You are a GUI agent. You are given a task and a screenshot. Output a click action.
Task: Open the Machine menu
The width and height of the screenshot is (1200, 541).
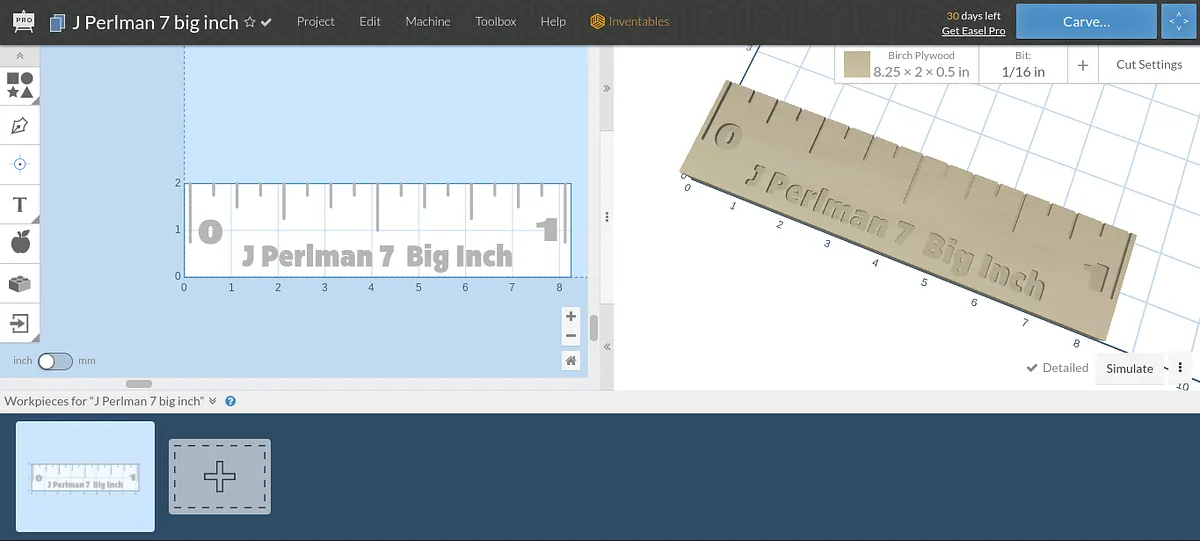[x=427, y=22]
